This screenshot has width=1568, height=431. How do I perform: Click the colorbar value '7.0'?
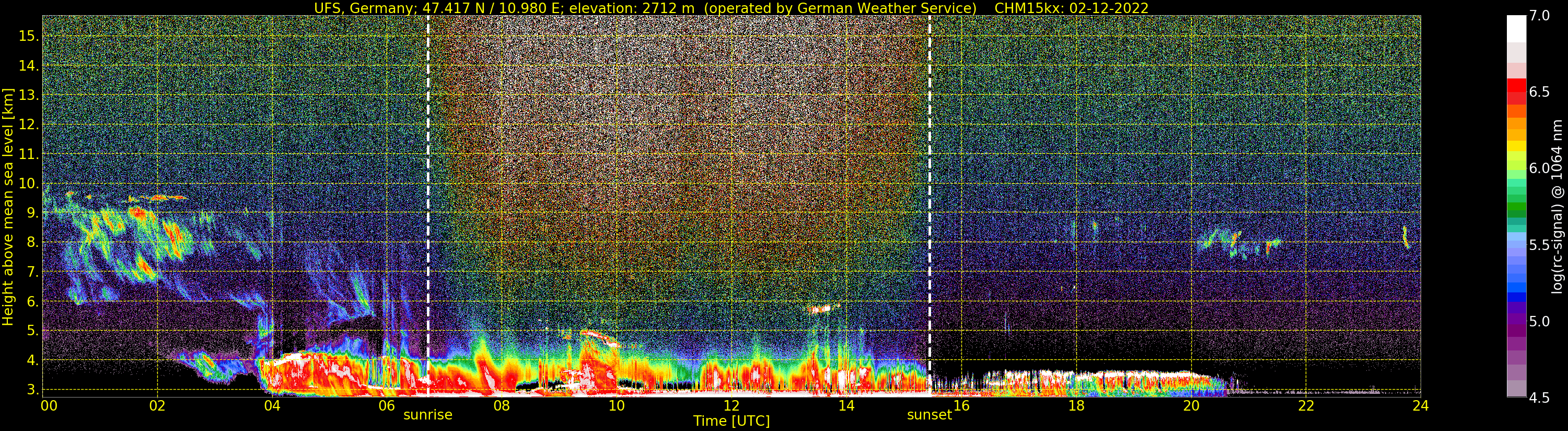tap(1539, 15)
